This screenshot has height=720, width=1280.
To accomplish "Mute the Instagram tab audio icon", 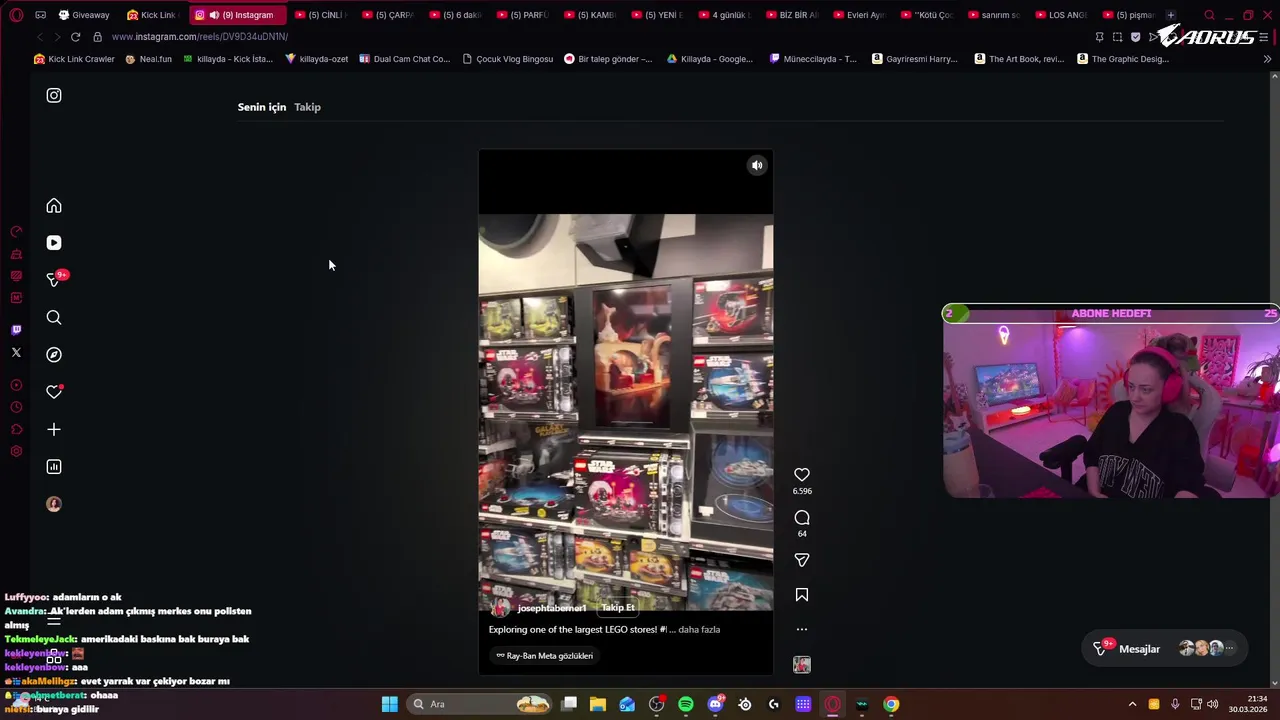I will [x=214, y=15].
